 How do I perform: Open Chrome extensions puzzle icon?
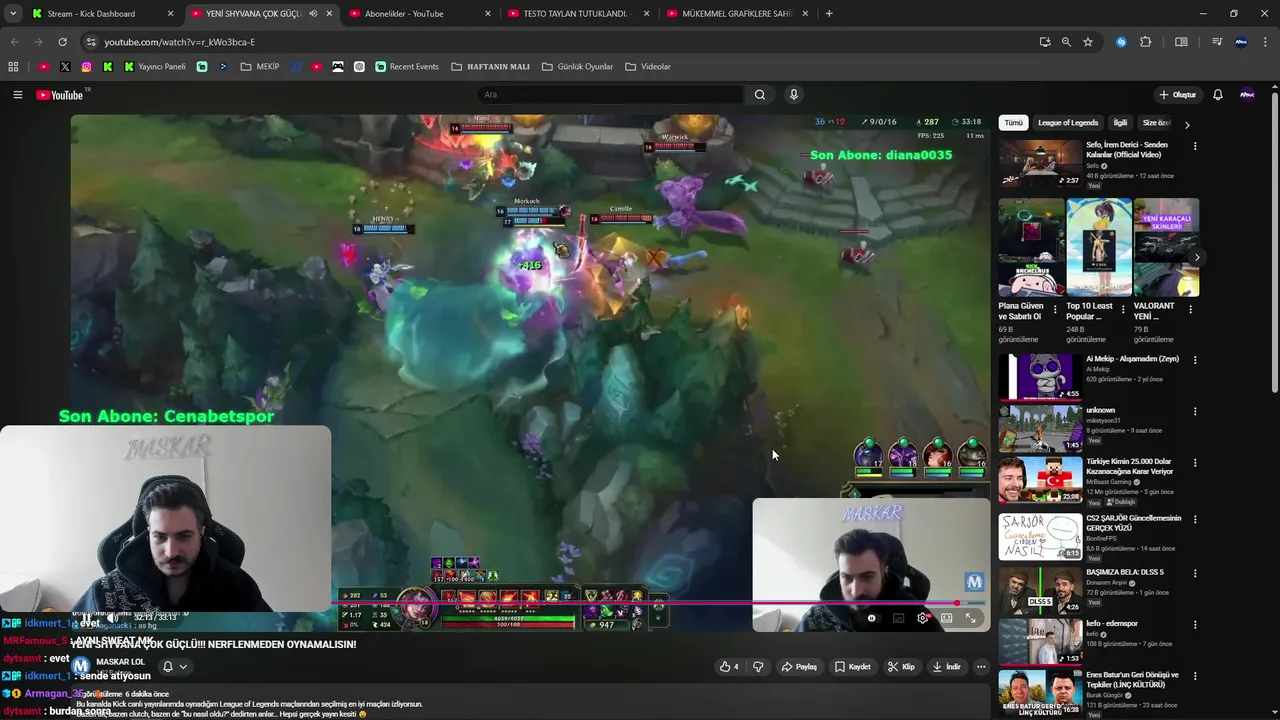coord(1146,42)
